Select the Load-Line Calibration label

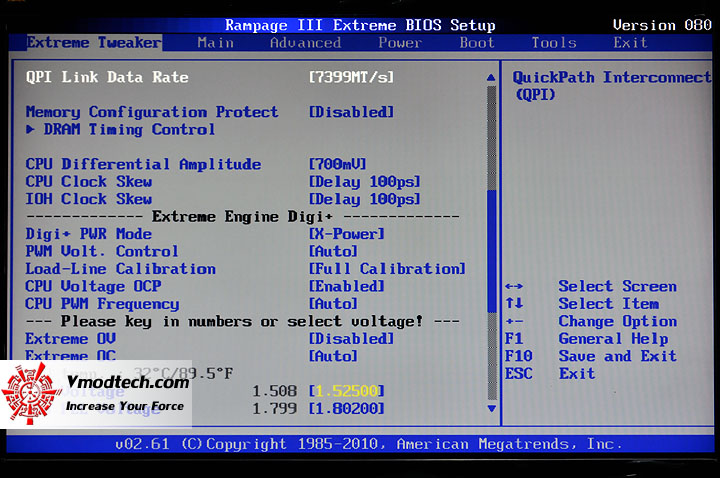coord(120,269)
